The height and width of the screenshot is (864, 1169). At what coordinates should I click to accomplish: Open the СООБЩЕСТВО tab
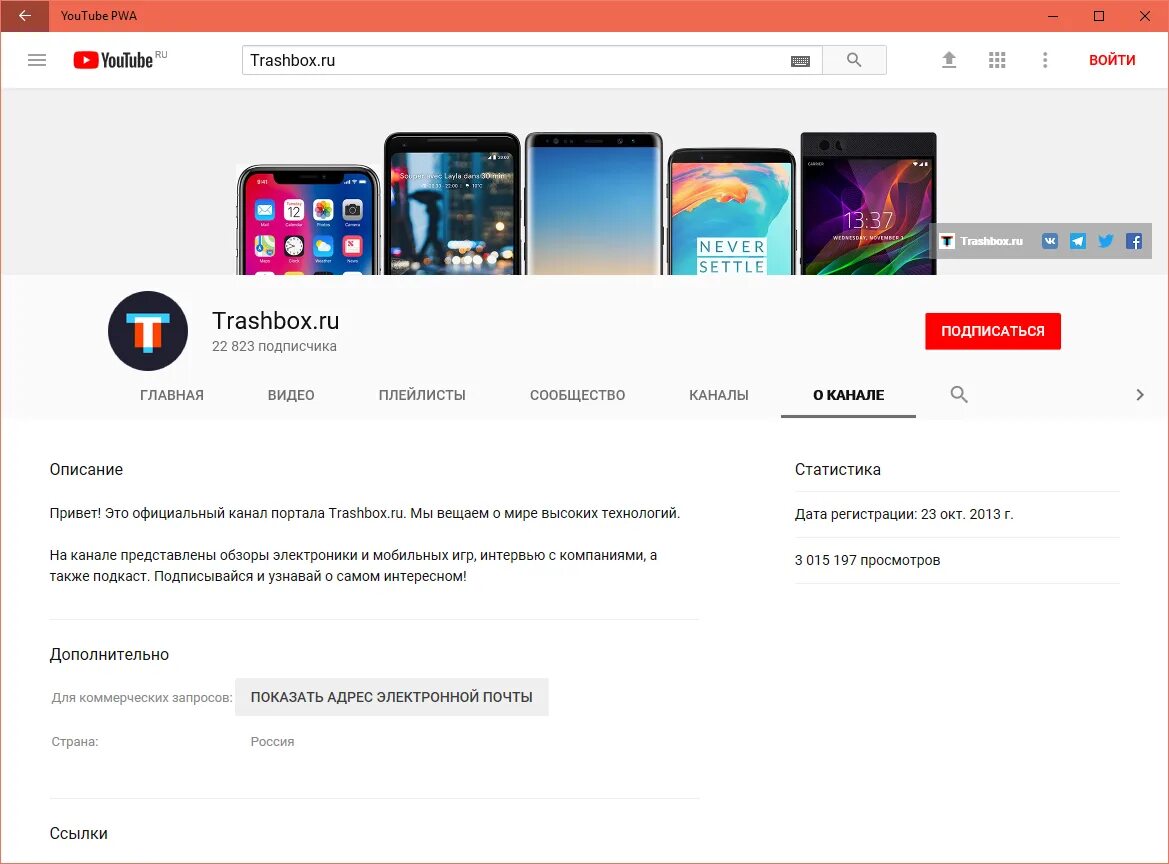click(576, 394)
